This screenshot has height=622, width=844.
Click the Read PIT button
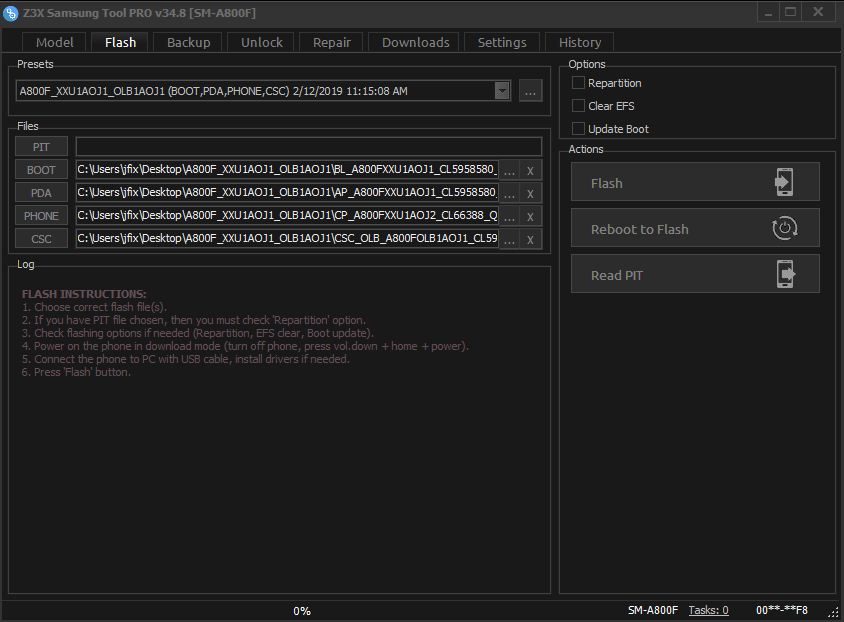coord(695,274)
